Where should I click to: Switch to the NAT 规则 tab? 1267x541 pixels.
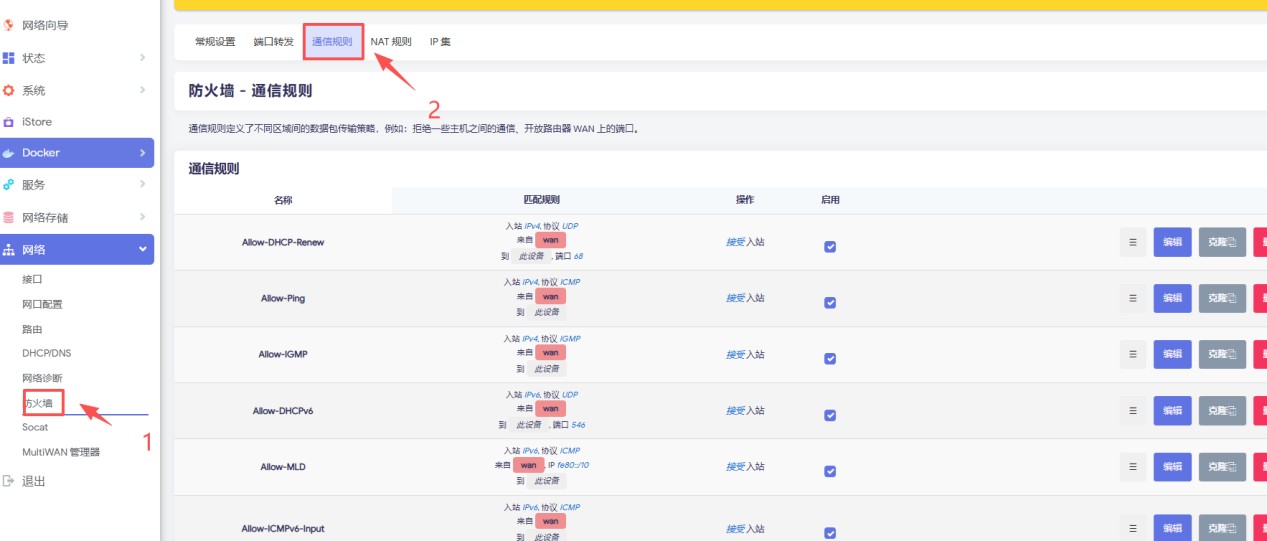(390, 42)
